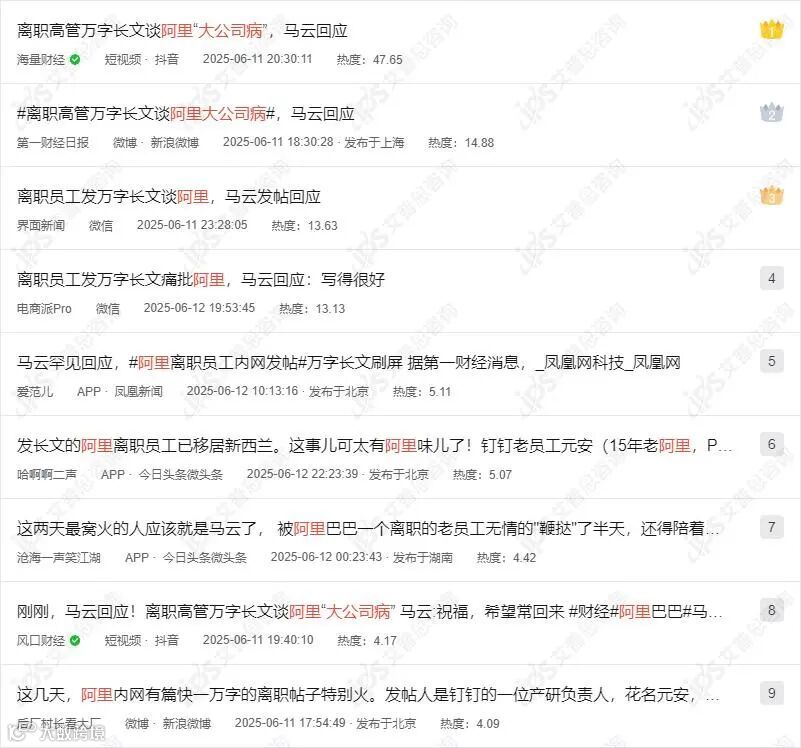Click the gold crown rank 1 badge

[771, 30]
